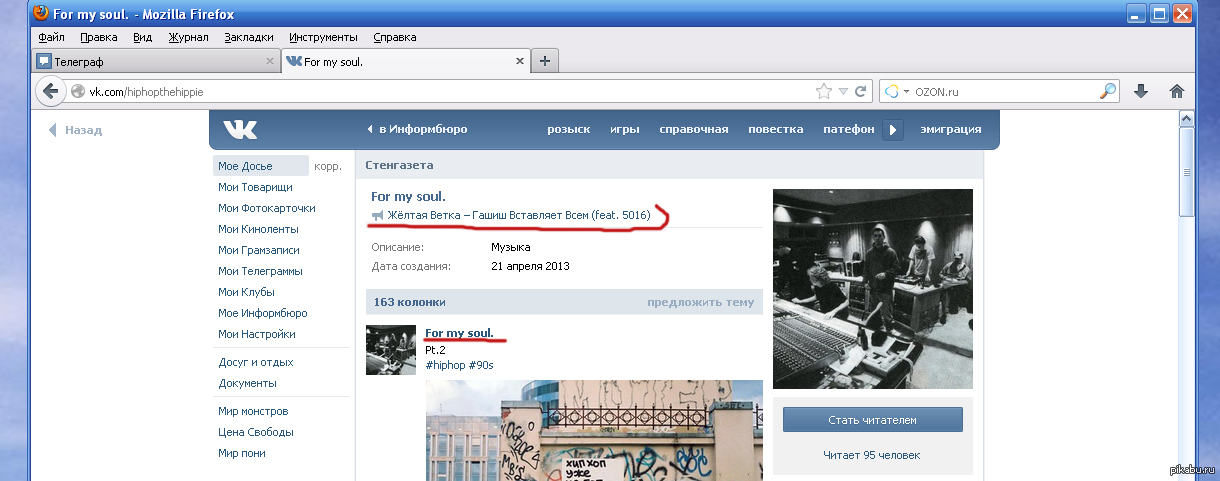The image size is (1220, 481).
Task: Open Вид menu
Action: (x=143, y=37)
